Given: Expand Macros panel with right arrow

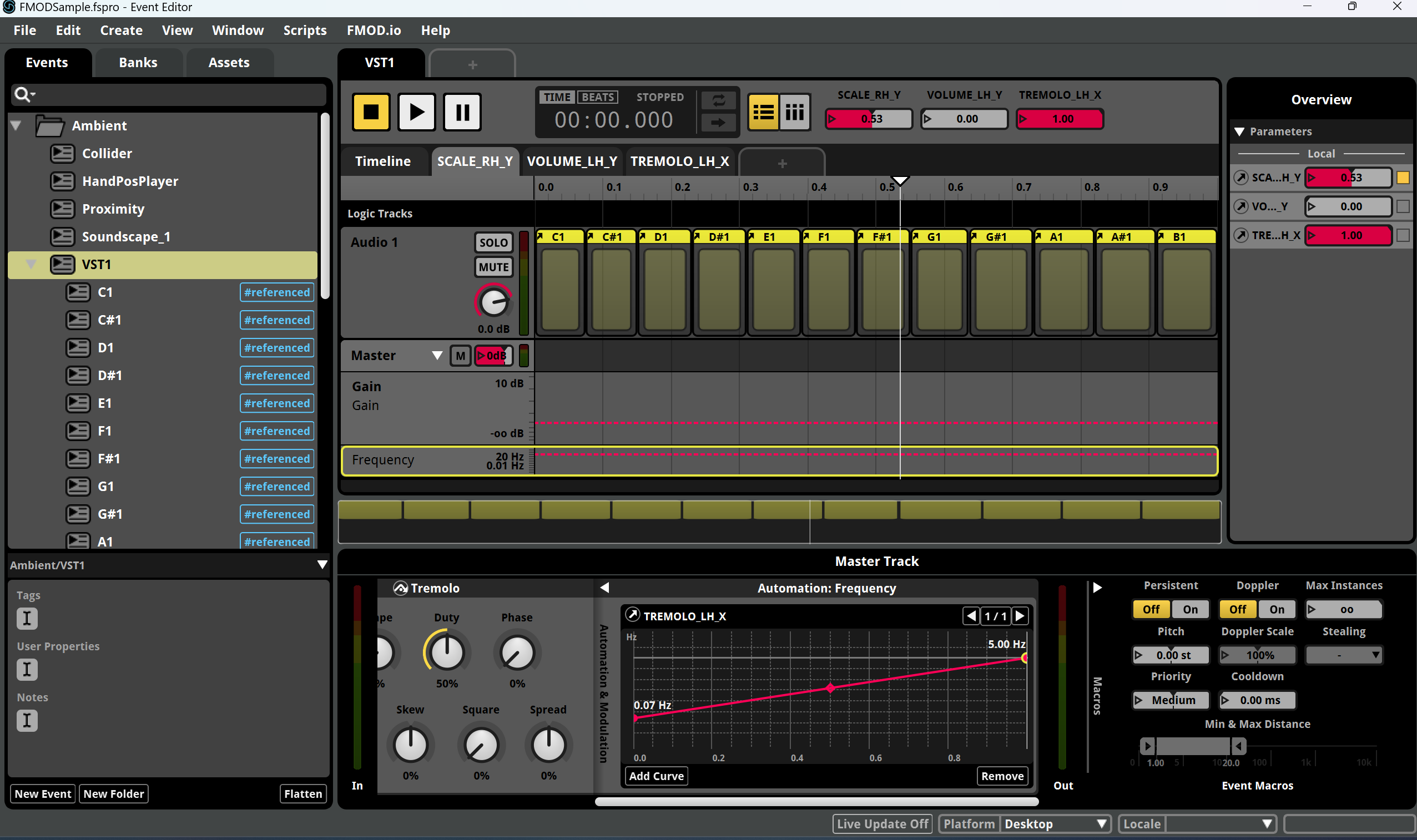Looking at the screenshot, I should pos(1097,588).
